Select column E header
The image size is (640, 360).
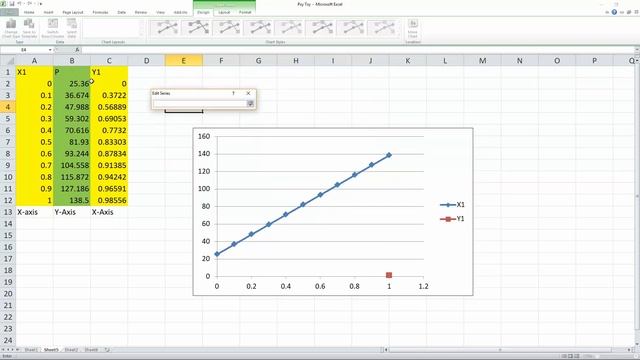pos(184,61)
